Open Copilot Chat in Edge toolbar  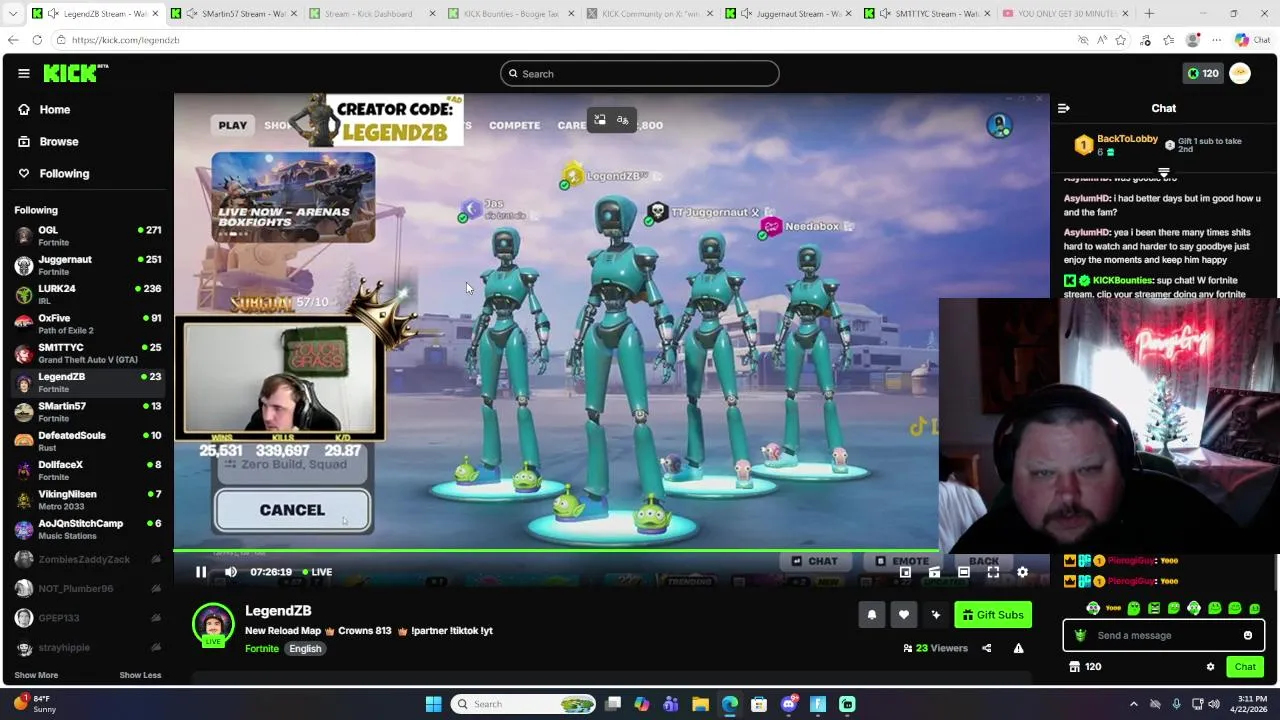pos(1251,40)
